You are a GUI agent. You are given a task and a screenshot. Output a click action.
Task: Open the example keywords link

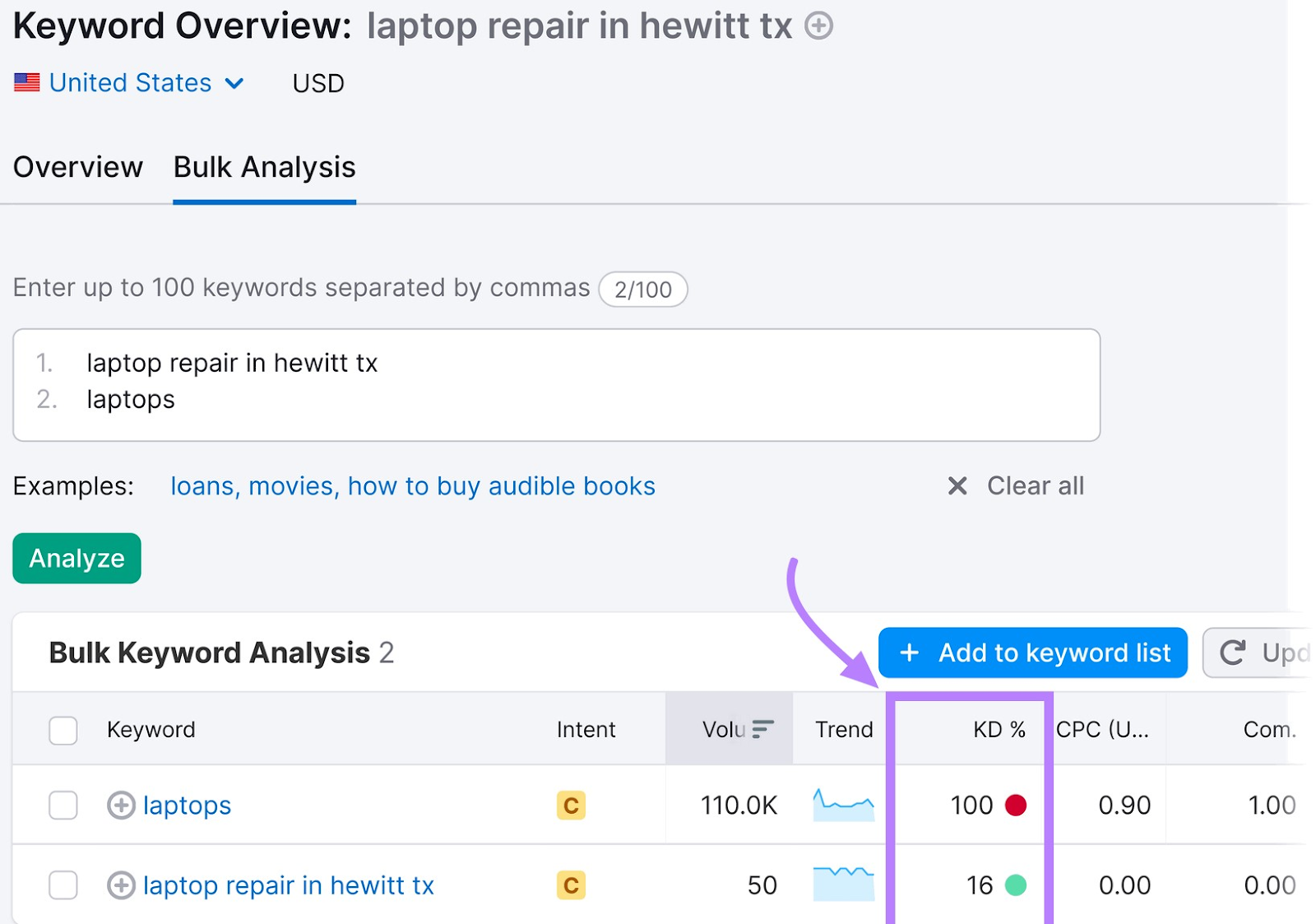411,485
